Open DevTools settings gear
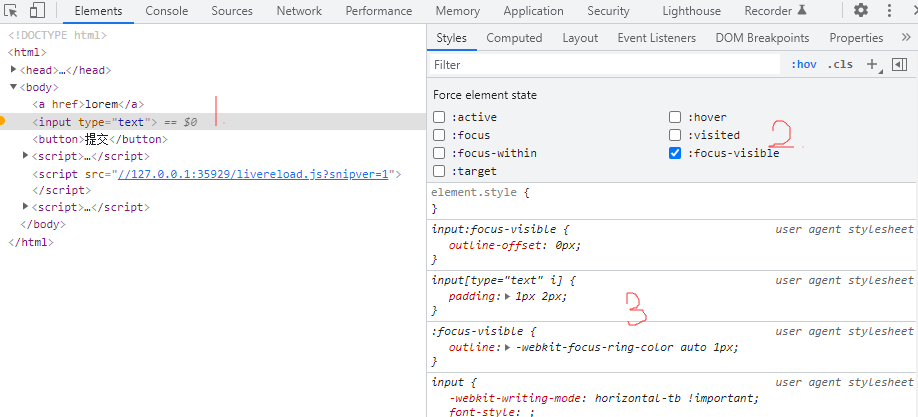 click(860, 11)
